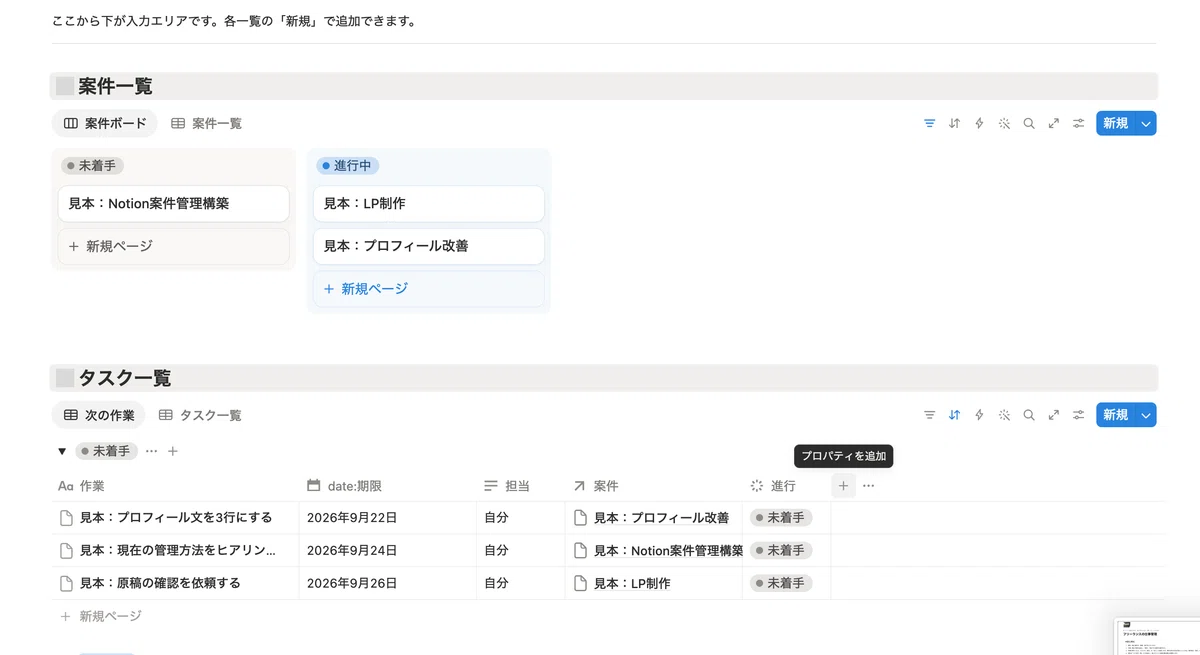This screenshot has width=1200, height=655.
Task: Open the 未着手 group three-dots options
Action: coord(151,451)
